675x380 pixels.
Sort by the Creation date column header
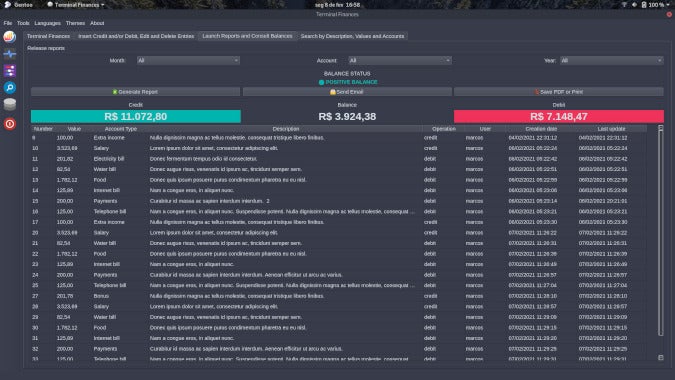pyautogui.click(x=541, y=129)
